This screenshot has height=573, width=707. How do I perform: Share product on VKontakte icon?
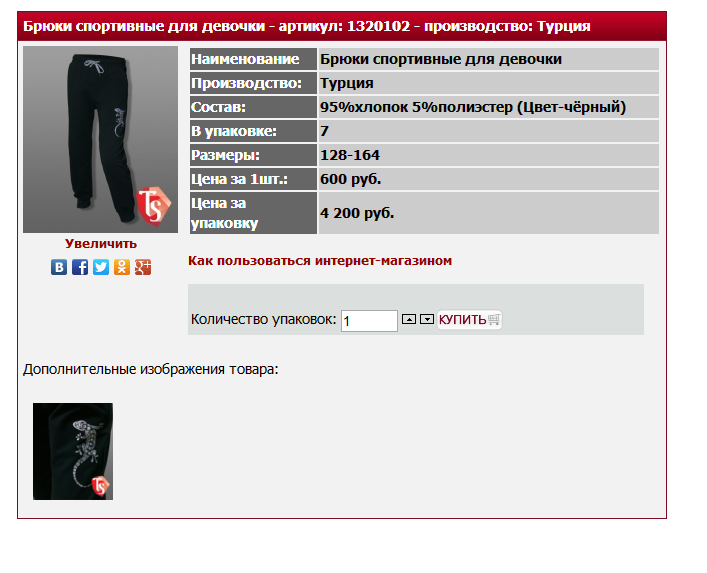(x=59, y=267)
